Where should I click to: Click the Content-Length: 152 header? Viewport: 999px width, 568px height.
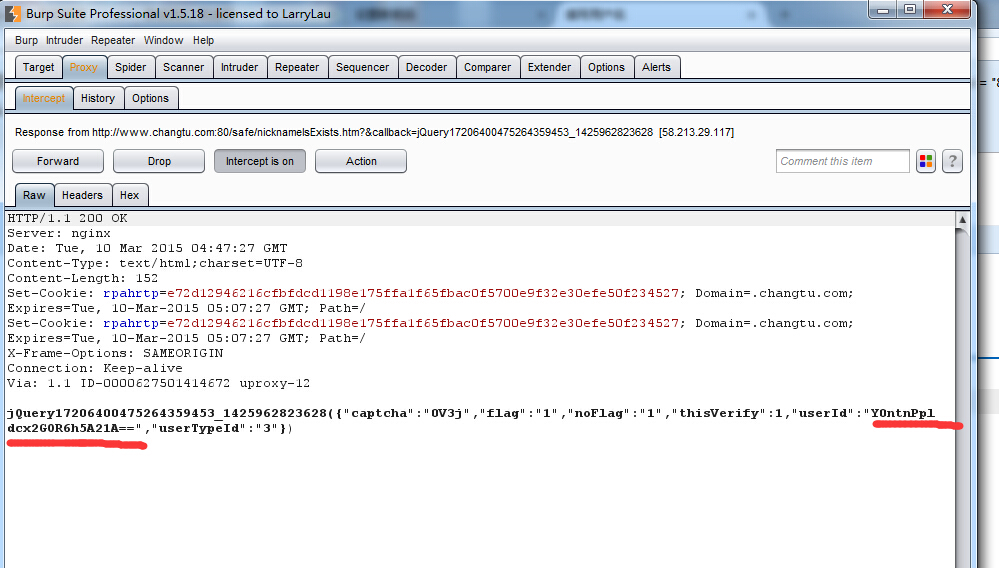pyautogui.click(x=83, y=278)
